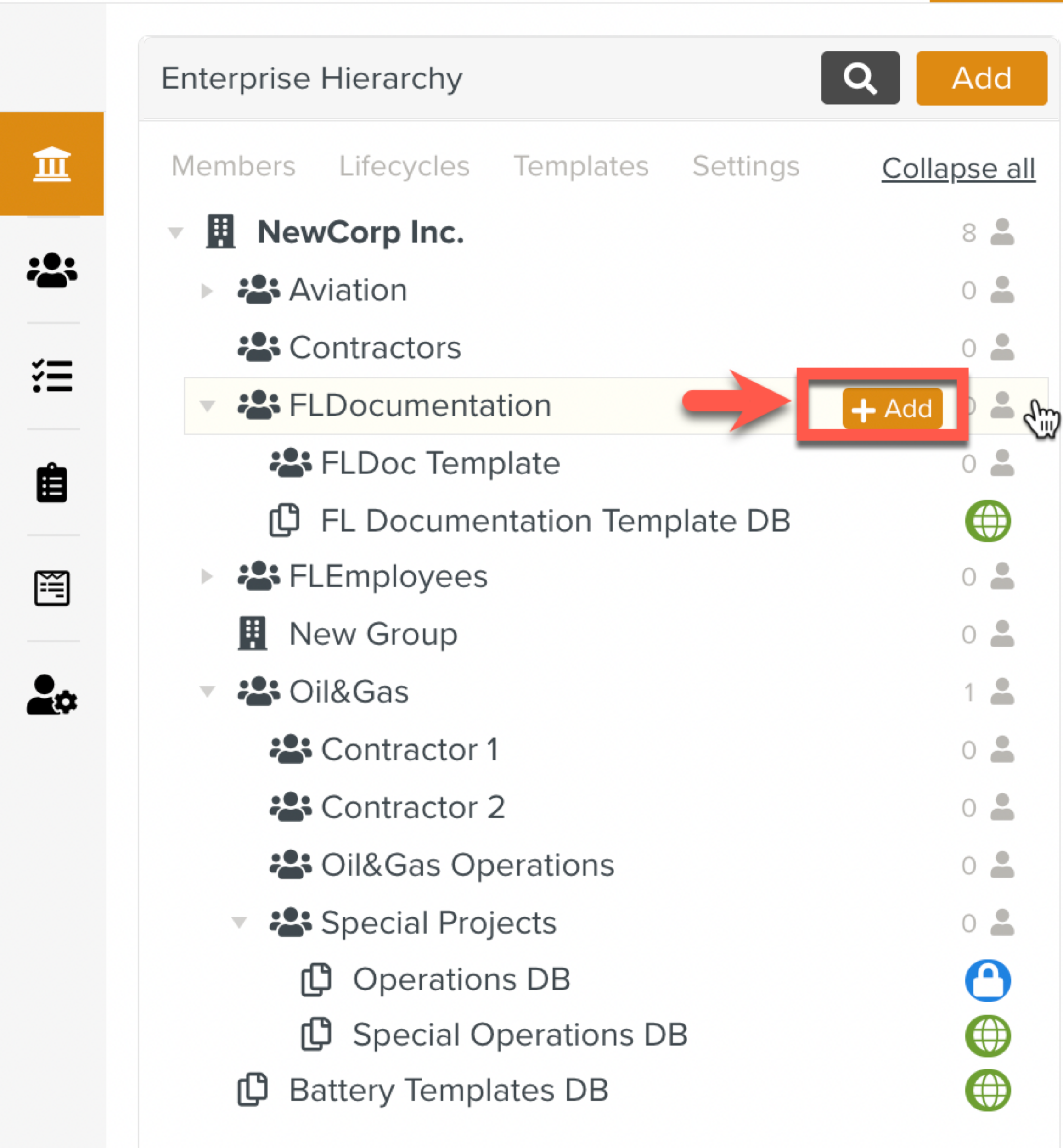Click the groups icon in sidebar

[x=52, y=270]
